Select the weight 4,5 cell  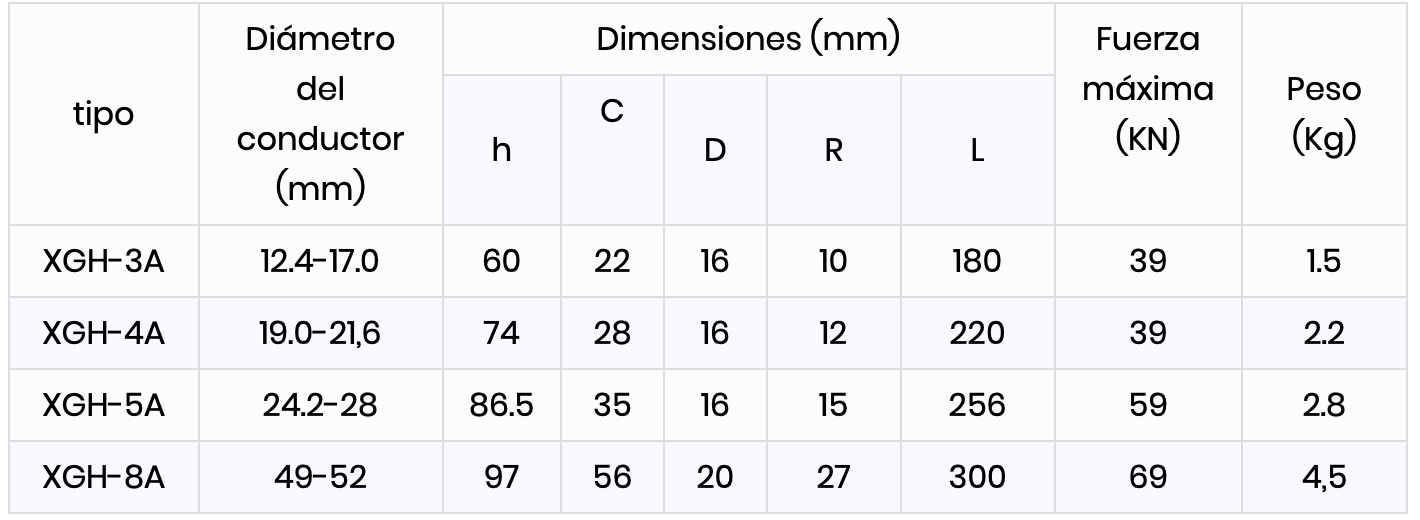coord(1324,477)
